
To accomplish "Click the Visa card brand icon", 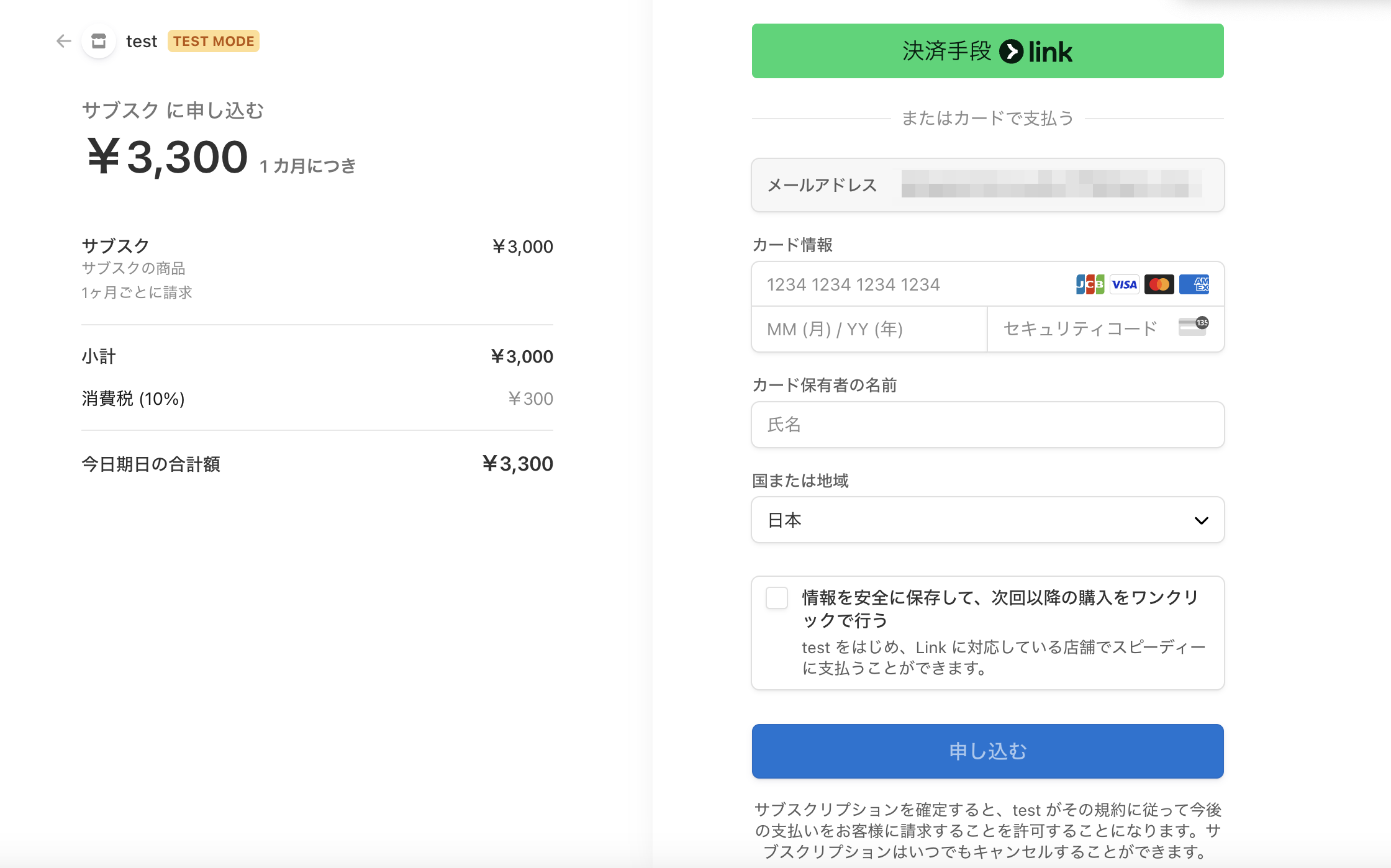I will [1124, 284].
